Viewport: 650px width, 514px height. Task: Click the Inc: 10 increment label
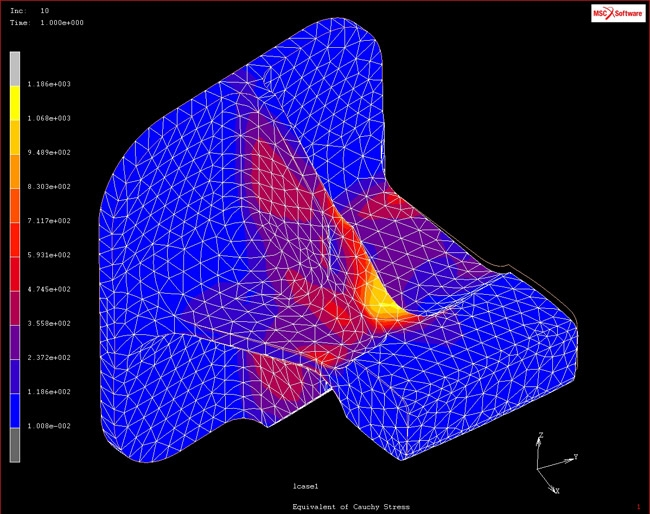click(x=29, y=11)
